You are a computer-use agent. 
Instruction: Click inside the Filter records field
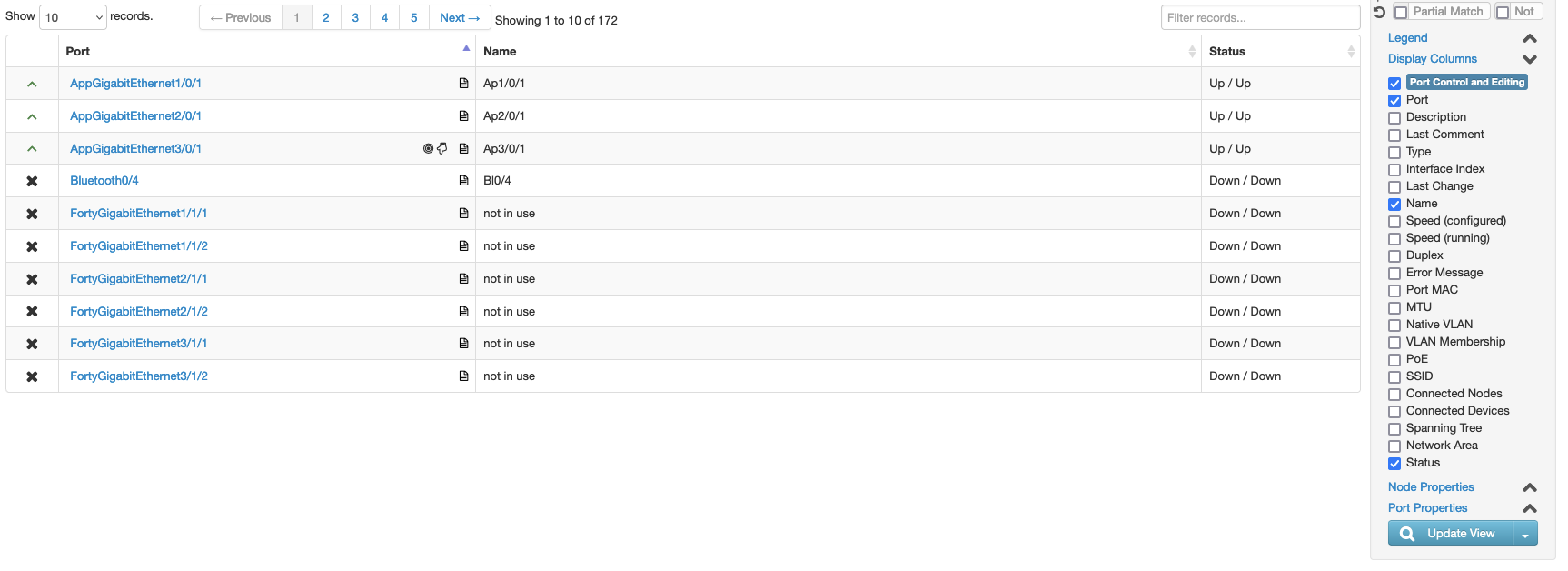click(1261, 16)
